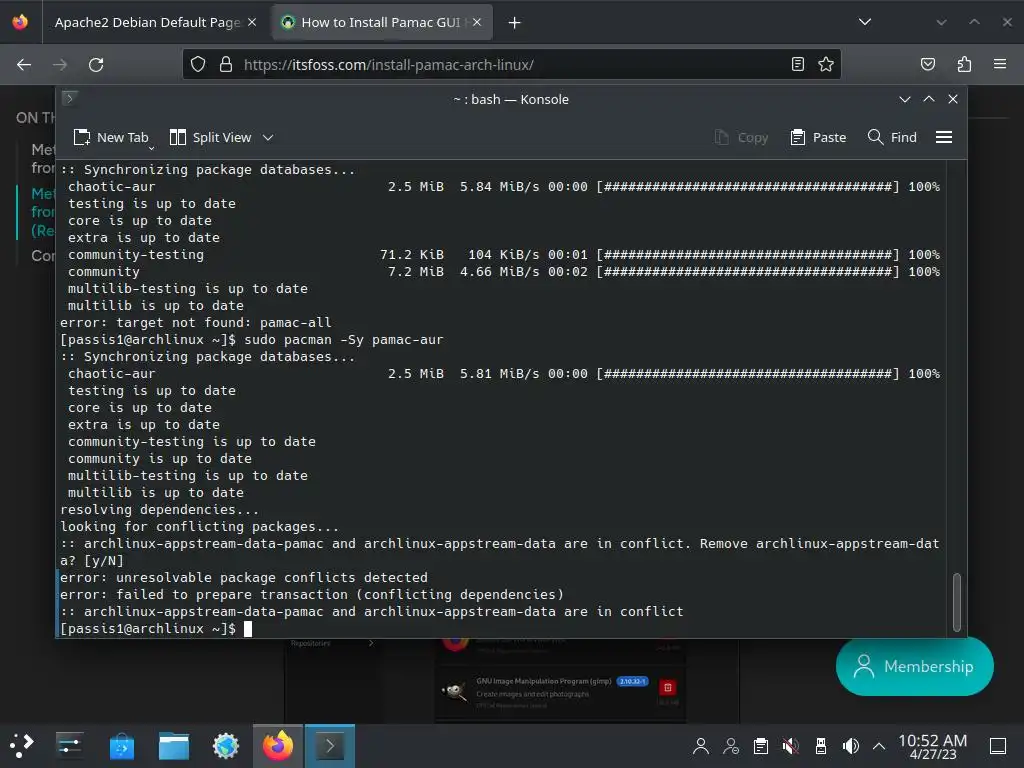Open System Settings from taskbar

(69, 745)
